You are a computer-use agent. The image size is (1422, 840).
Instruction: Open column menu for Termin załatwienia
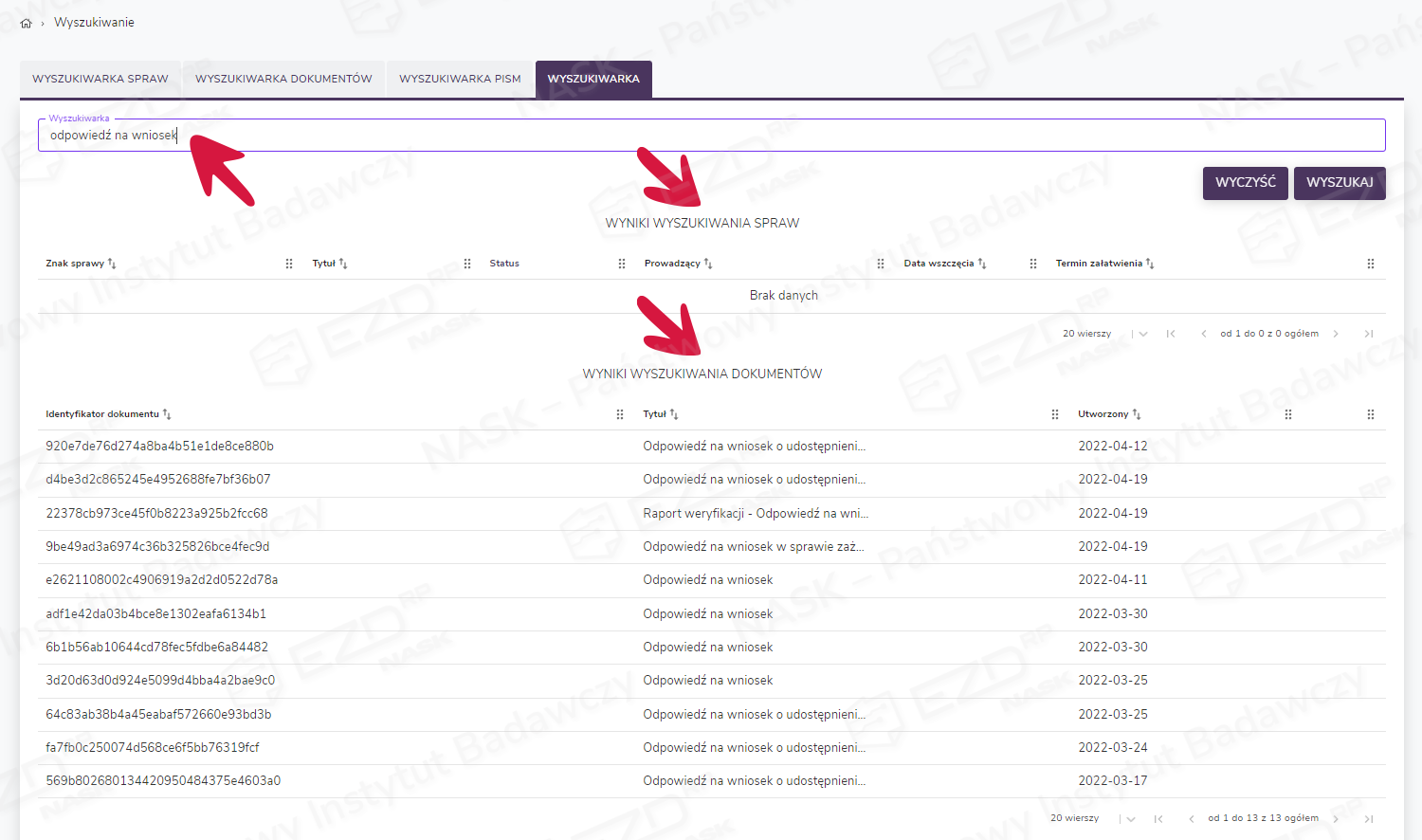tap(1371, 264)
